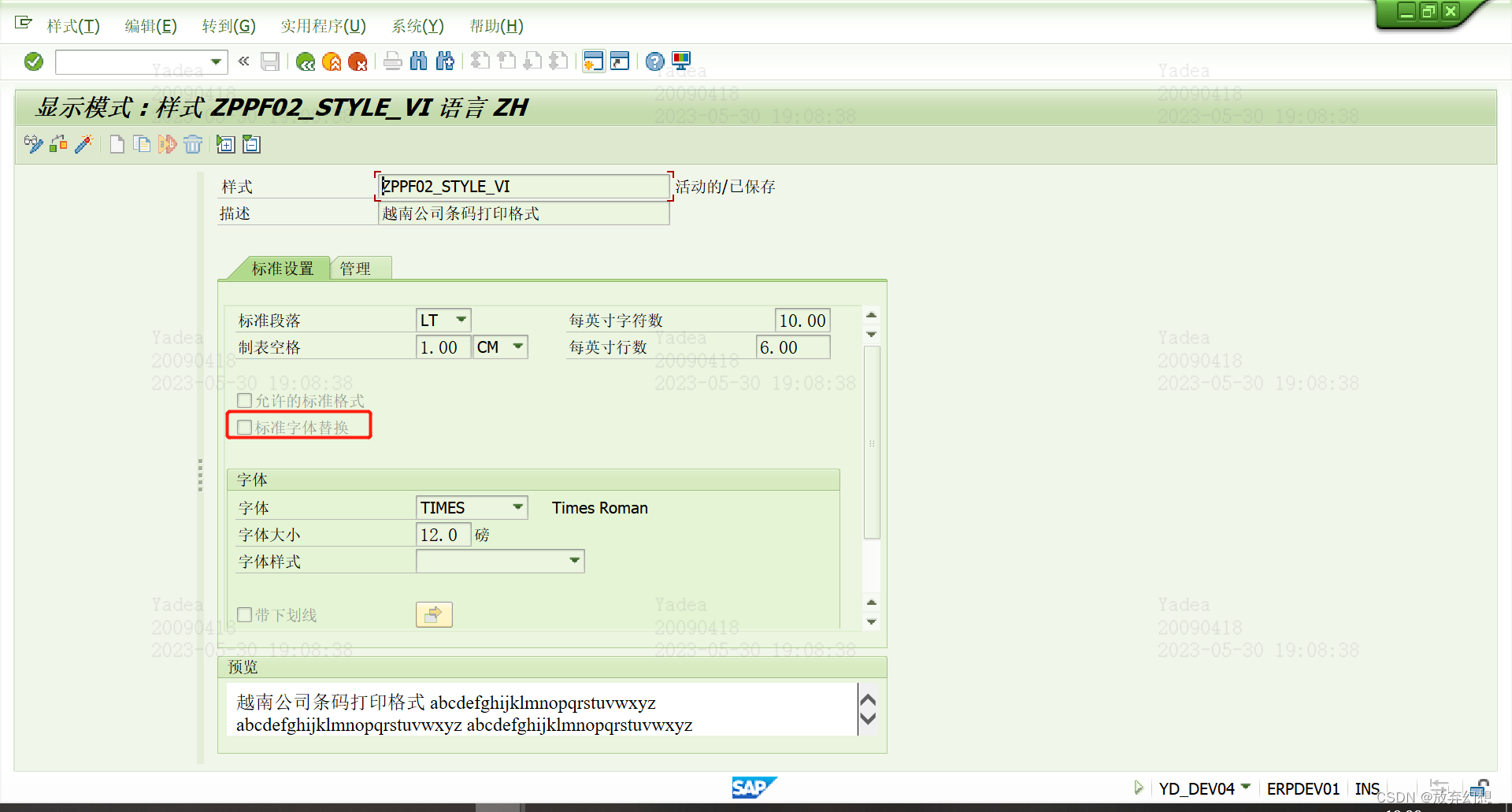The width and height of the screenshot is (1512, 812).
Task: Click the Create blank page icon
Action: point(117,144)
